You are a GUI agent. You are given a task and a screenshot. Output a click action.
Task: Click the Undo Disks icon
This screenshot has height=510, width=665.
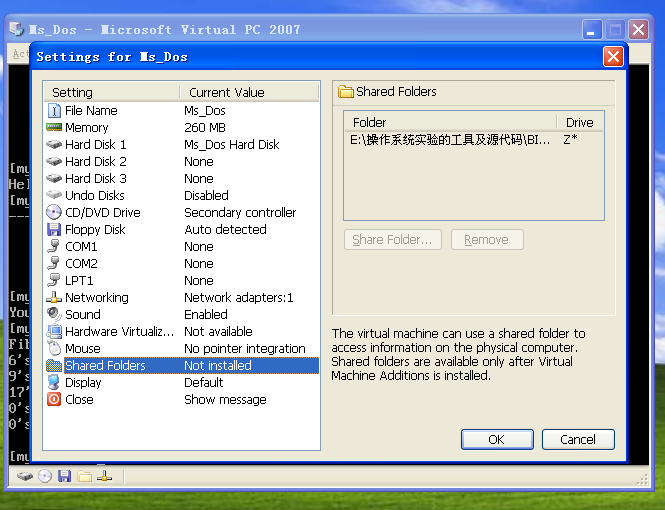click(54, 195)
